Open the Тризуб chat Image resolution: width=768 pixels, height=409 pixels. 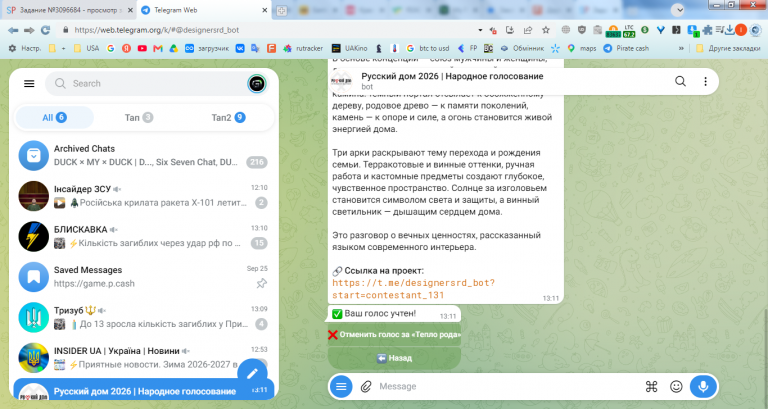tap(144, 317)
